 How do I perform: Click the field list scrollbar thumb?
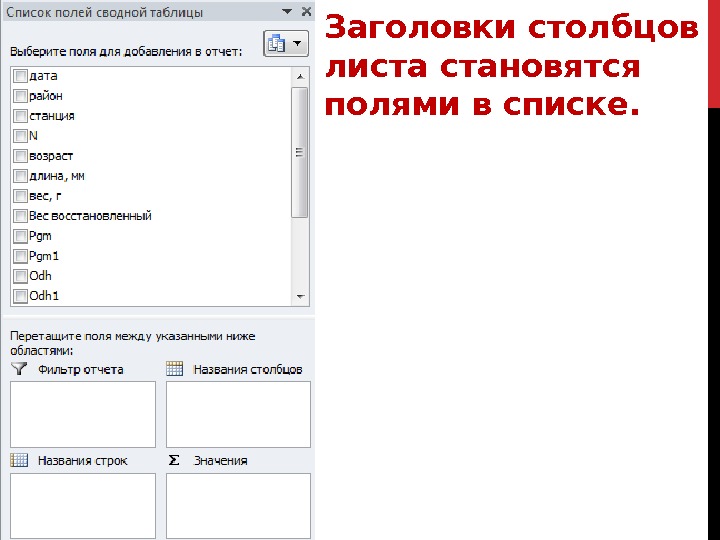click(x=300, y=152)
